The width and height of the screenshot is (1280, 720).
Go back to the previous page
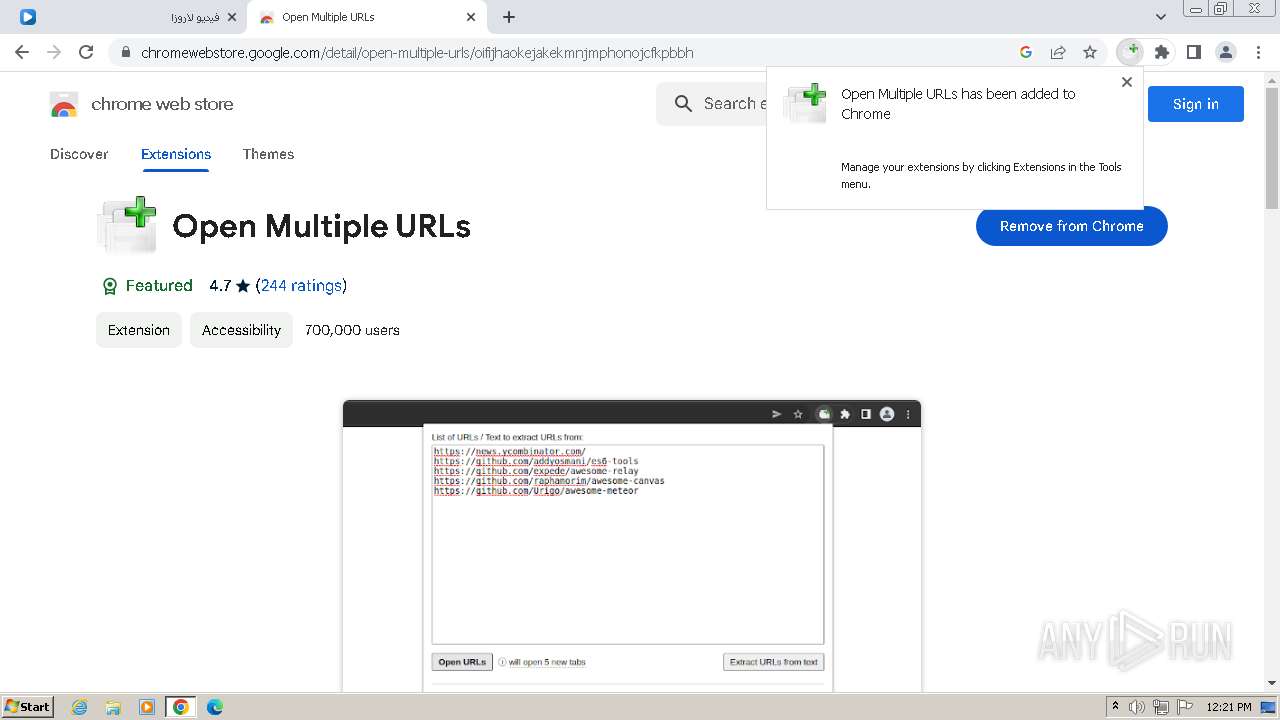pyautogui.click(x=22, y=52)
